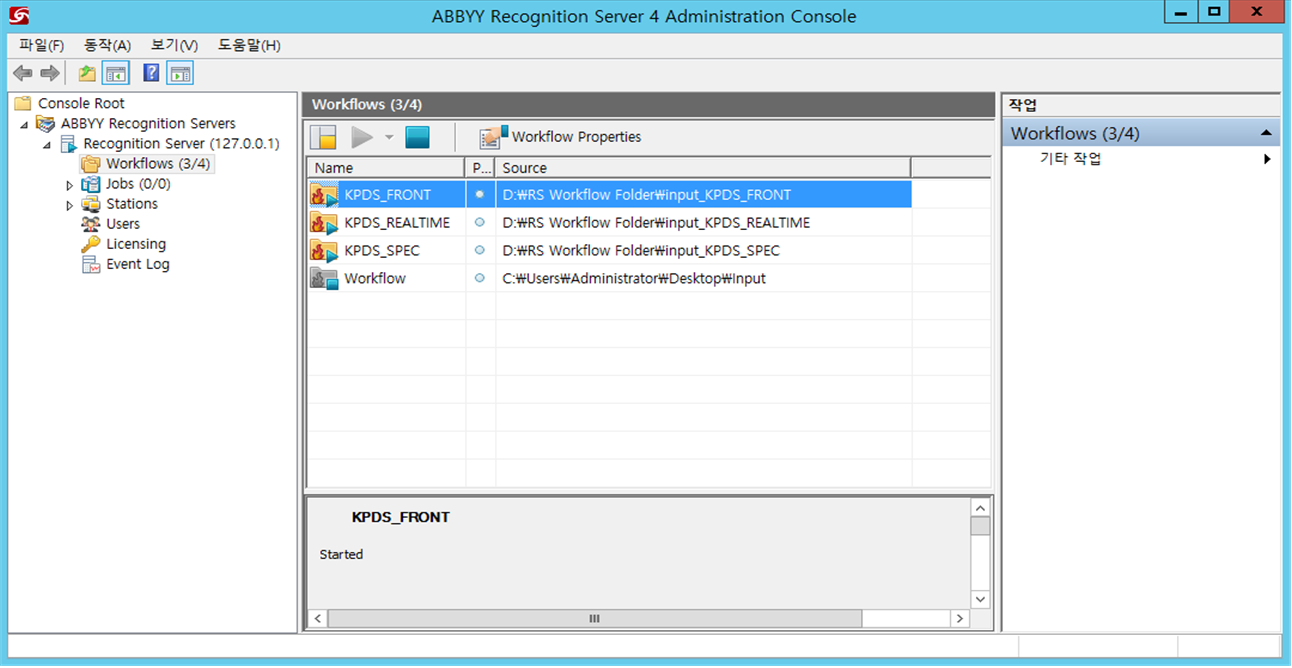Click the 기타 작업 action item

[1071, 159]
